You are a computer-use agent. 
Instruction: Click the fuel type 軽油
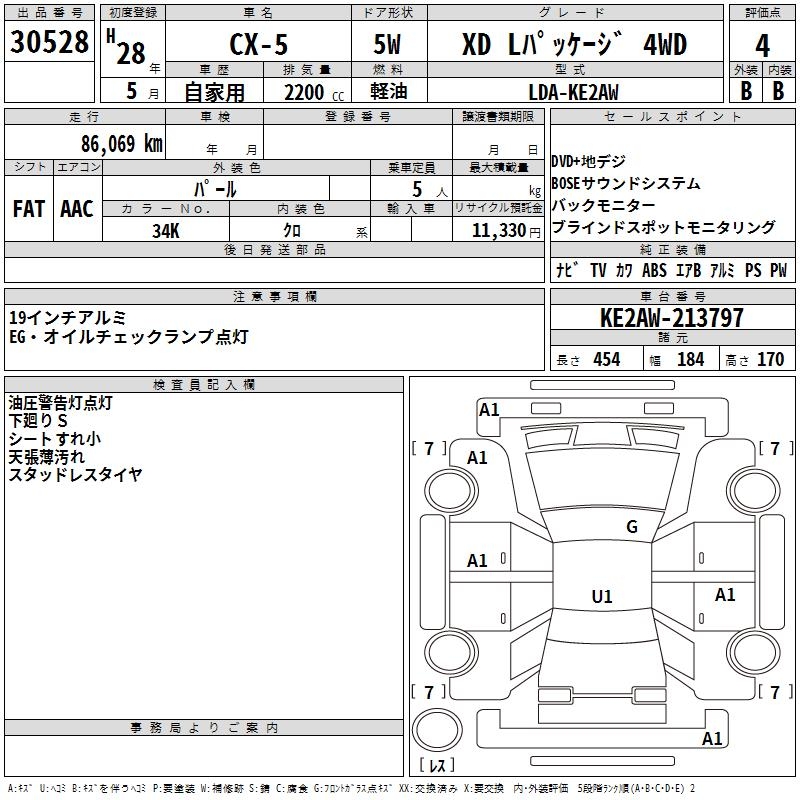click(x=389, y=91)
